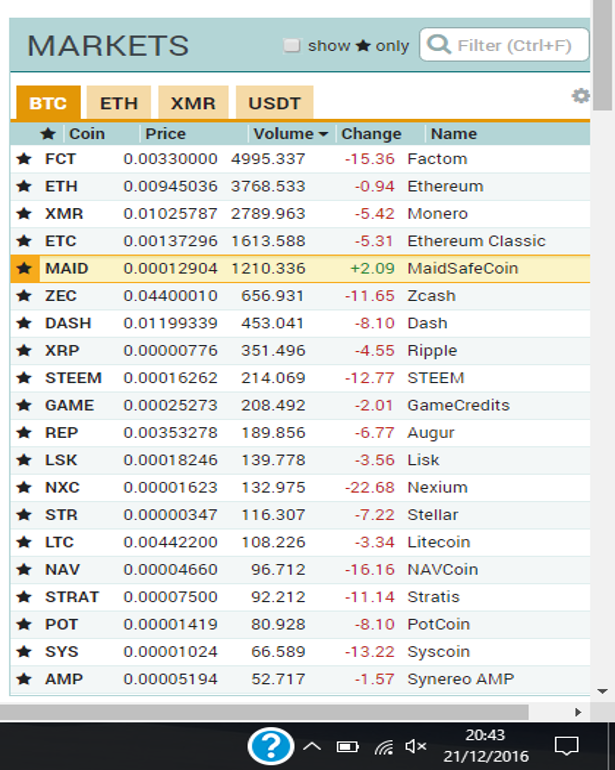Click the horizontal scrollbar right arrow

point(578,712)
